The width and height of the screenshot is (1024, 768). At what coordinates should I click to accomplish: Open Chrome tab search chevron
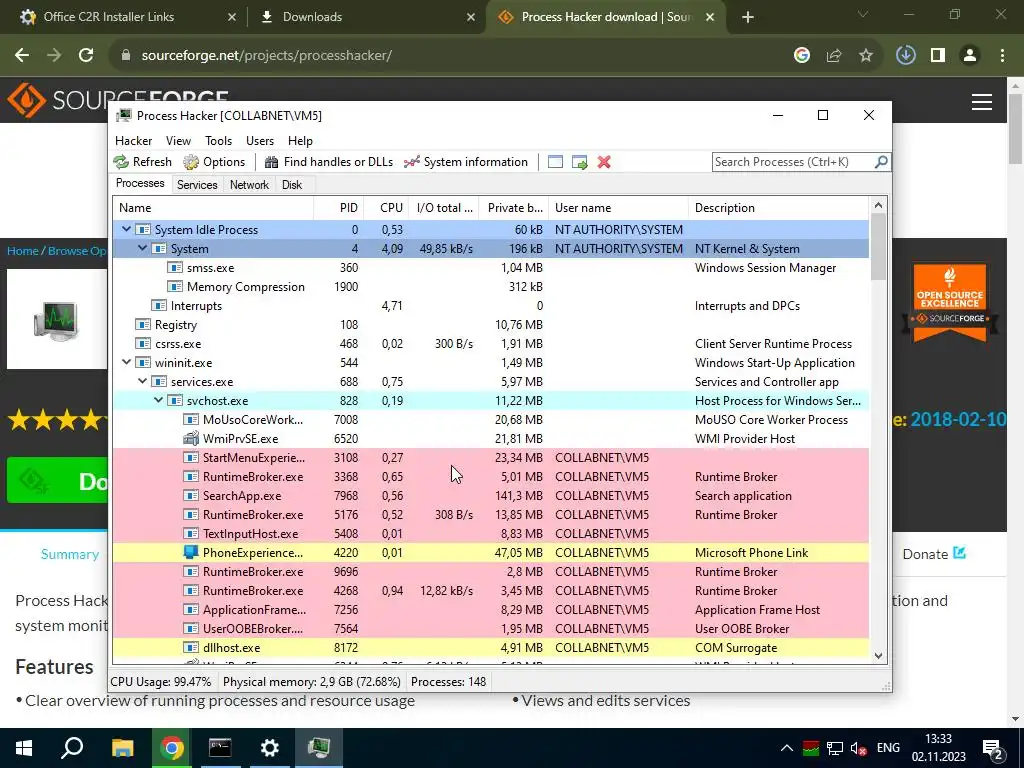863,14
